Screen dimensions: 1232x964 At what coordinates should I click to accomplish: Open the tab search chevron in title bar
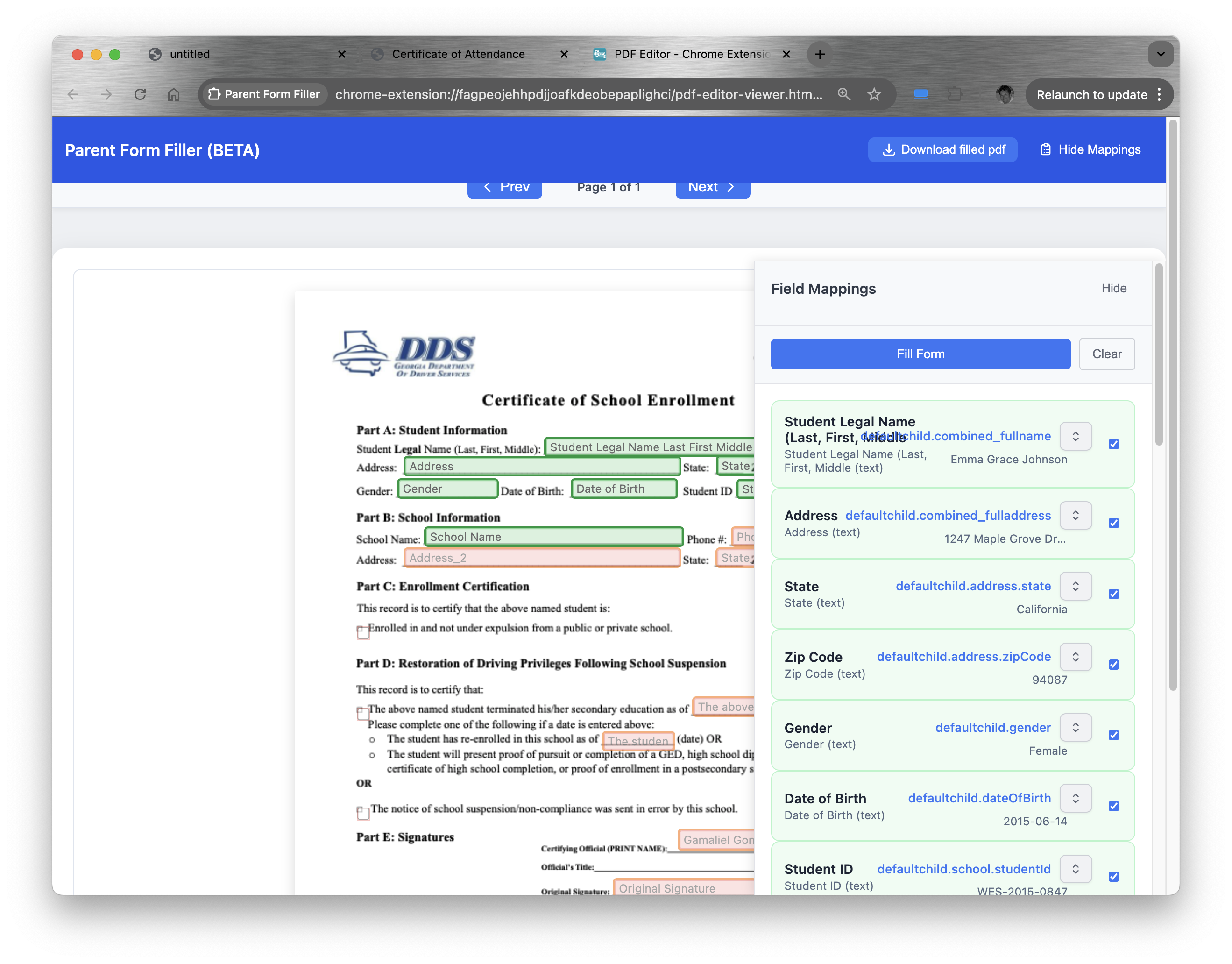[x=1161, y=54]
